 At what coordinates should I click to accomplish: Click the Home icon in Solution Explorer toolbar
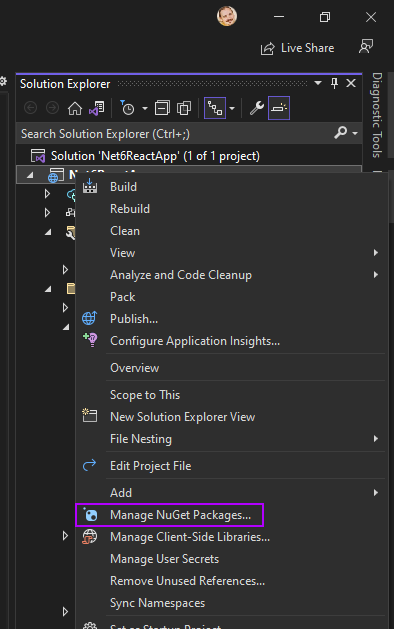[75, 108]
